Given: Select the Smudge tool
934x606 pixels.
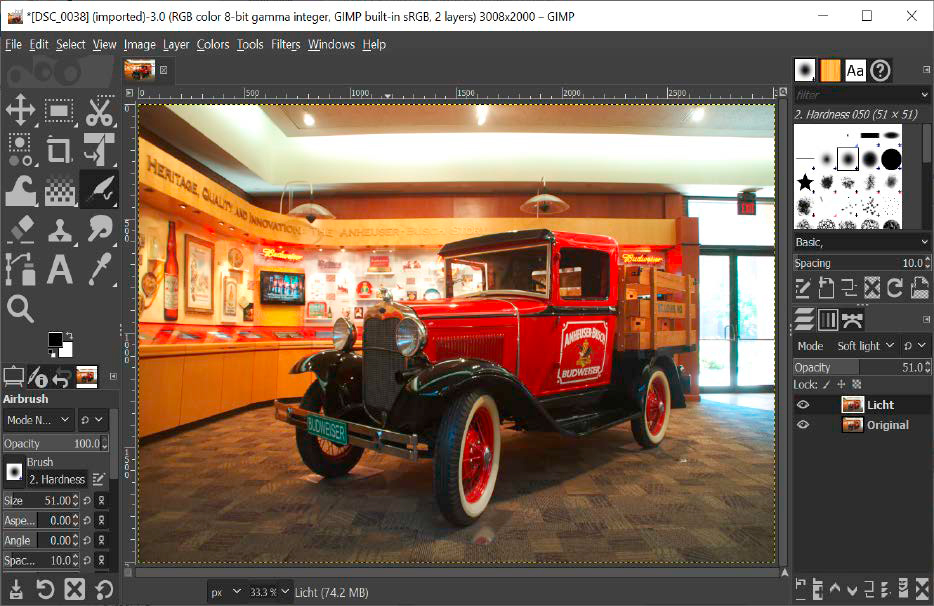Looking at the screenshot, I should pyautogui.click(x=99, y=228).
